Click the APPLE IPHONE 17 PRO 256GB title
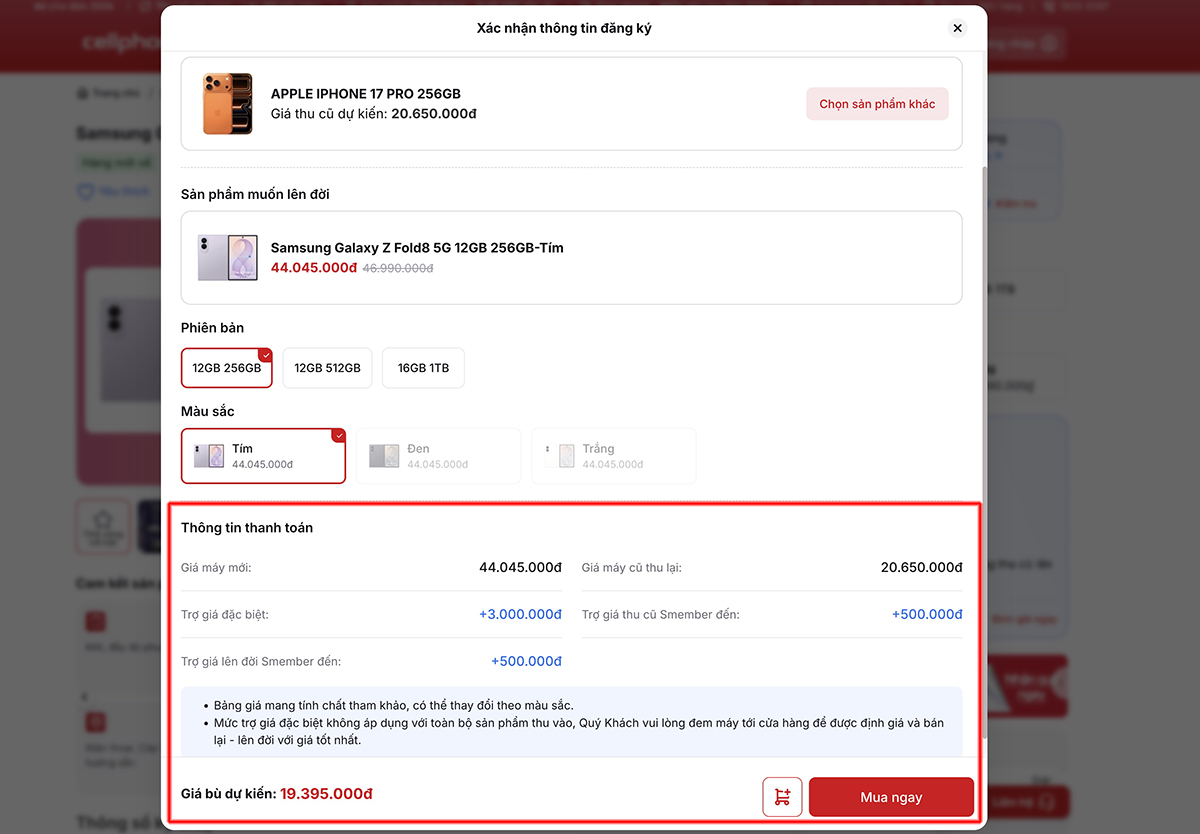1200x834 pixels. tap(366, 94)
